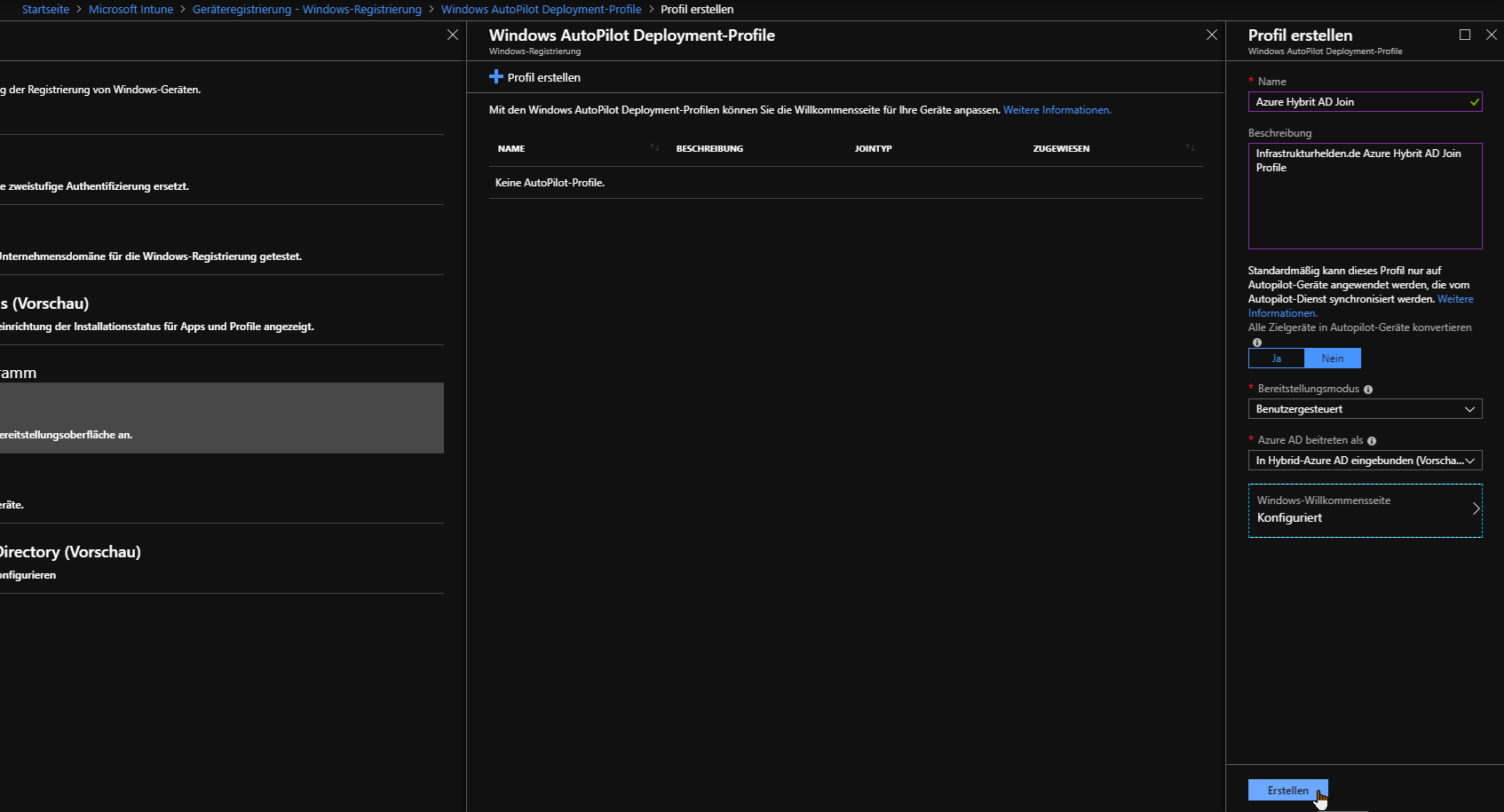Open the Unternehmensdomäne Windows-Registrierung entry
1504x812 pixels.
point(222,240)
